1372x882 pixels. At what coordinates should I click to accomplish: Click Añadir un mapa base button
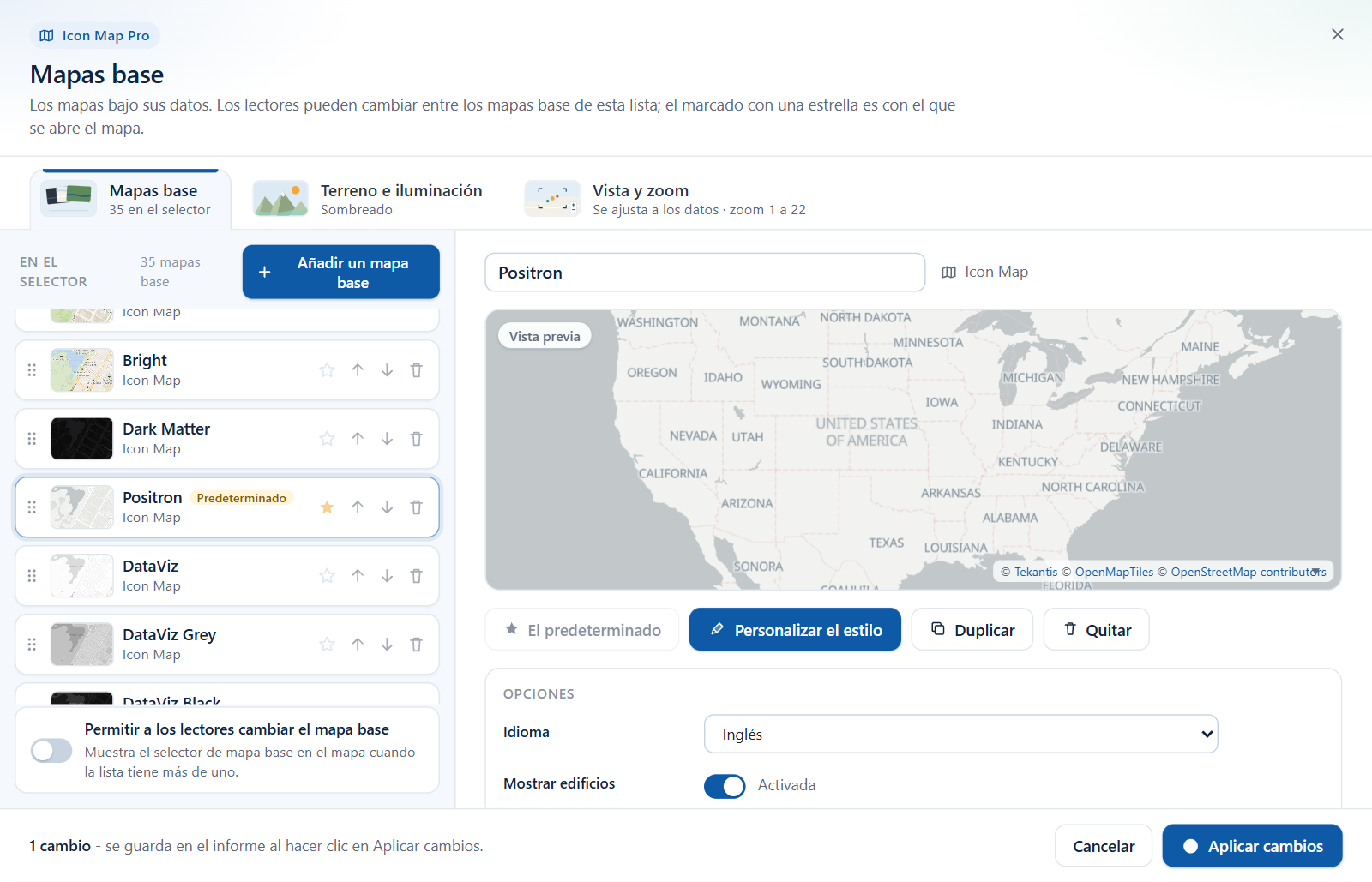point(341,273)
